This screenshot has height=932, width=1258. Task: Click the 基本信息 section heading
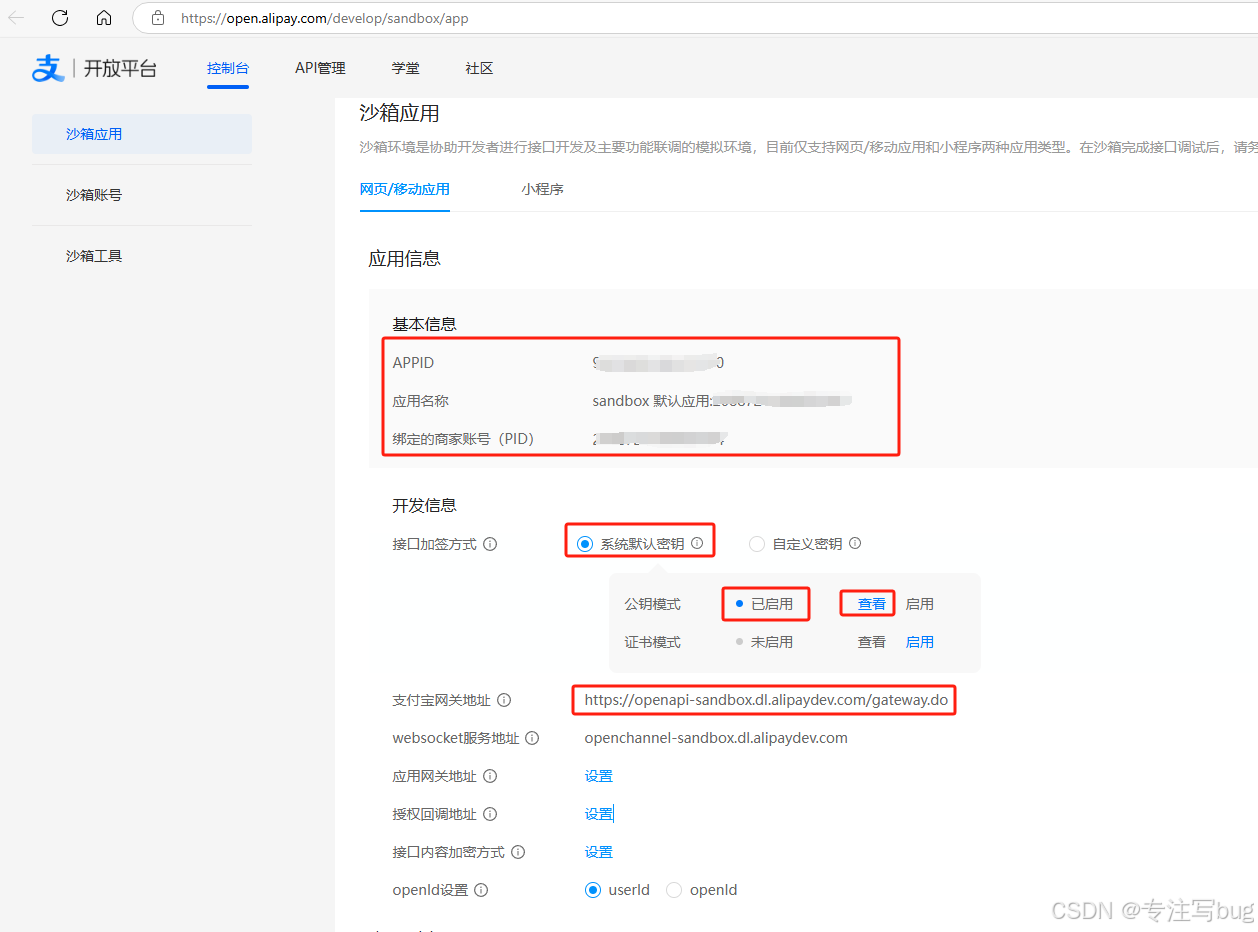tap(425, 324)
